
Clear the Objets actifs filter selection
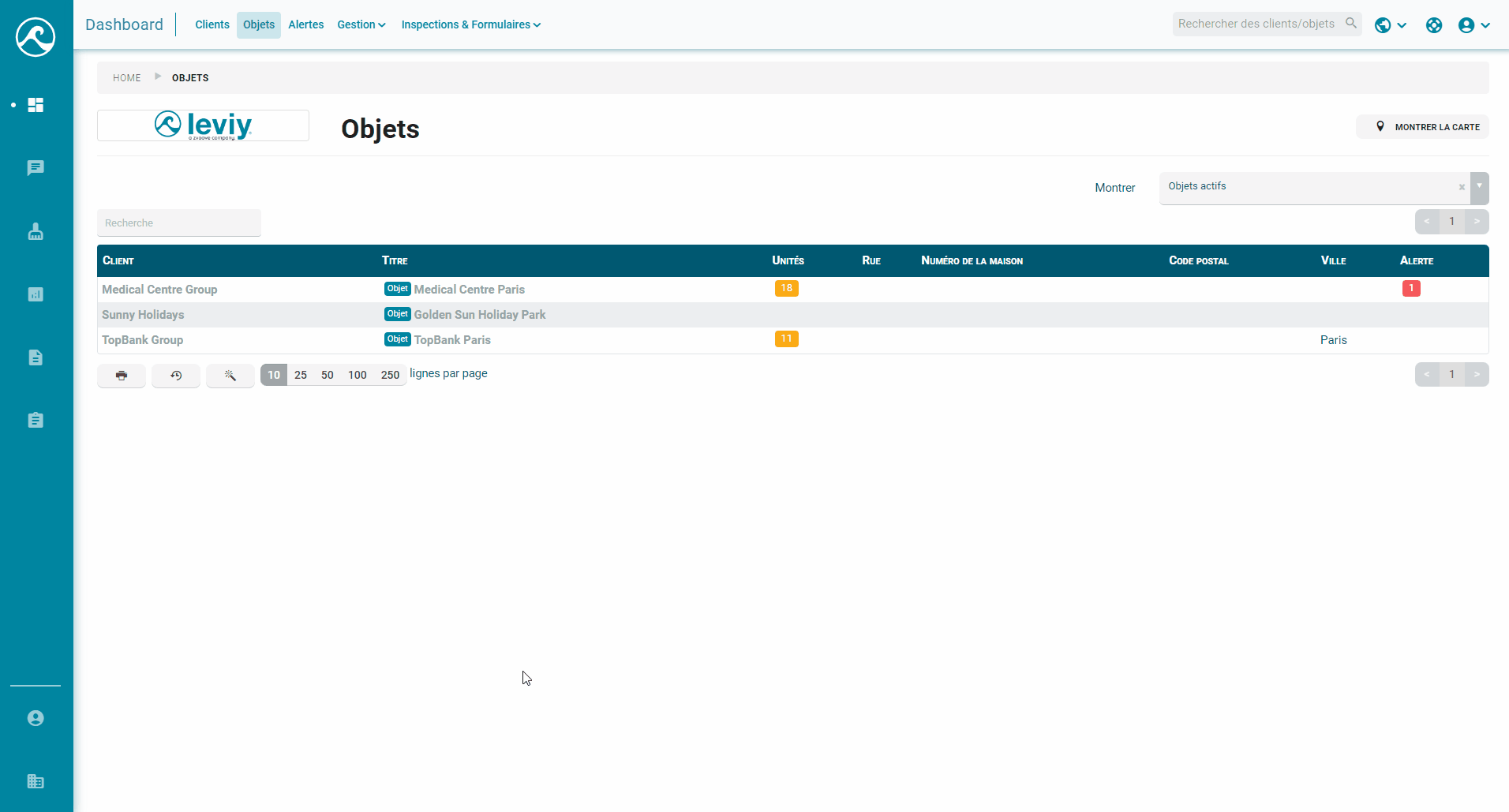(1462, 187)
